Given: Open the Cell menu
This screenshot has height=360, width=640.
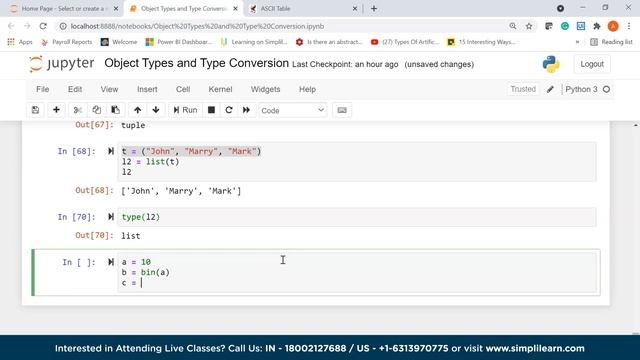Looking at the screenshot, I should (183, 89).
